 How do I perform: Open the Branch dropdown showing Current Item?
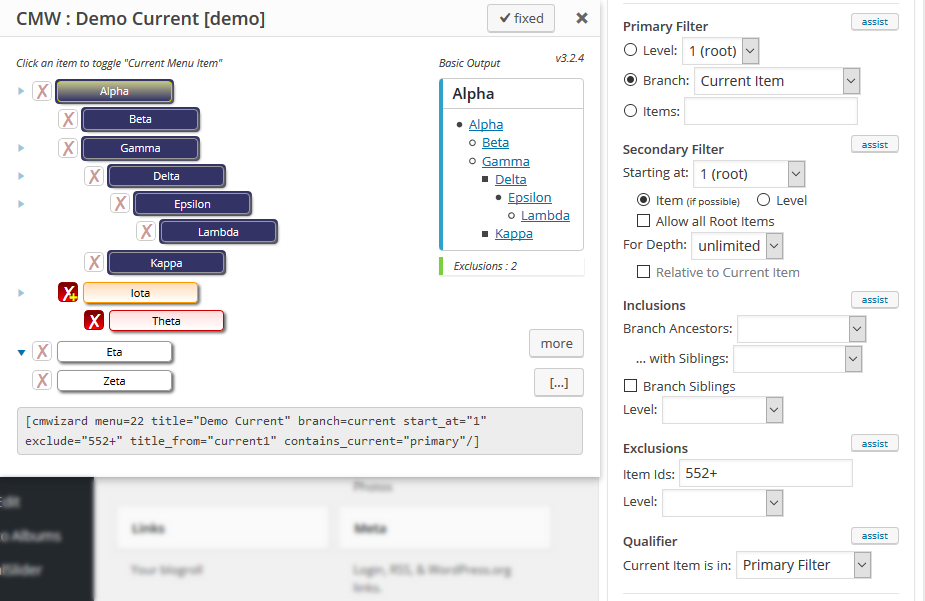777,81
